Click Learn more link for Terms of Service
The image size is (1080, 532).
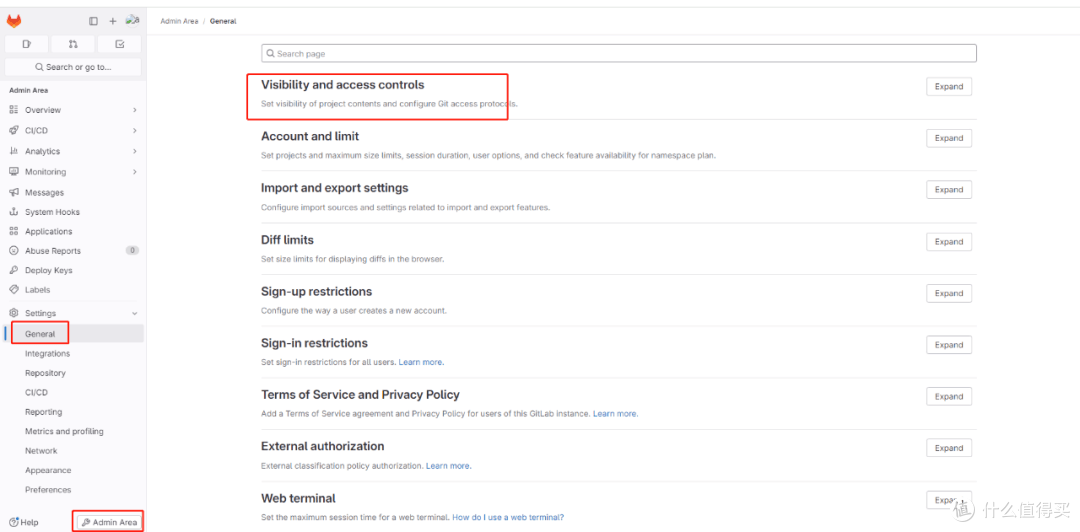click(x=616, y=413)
